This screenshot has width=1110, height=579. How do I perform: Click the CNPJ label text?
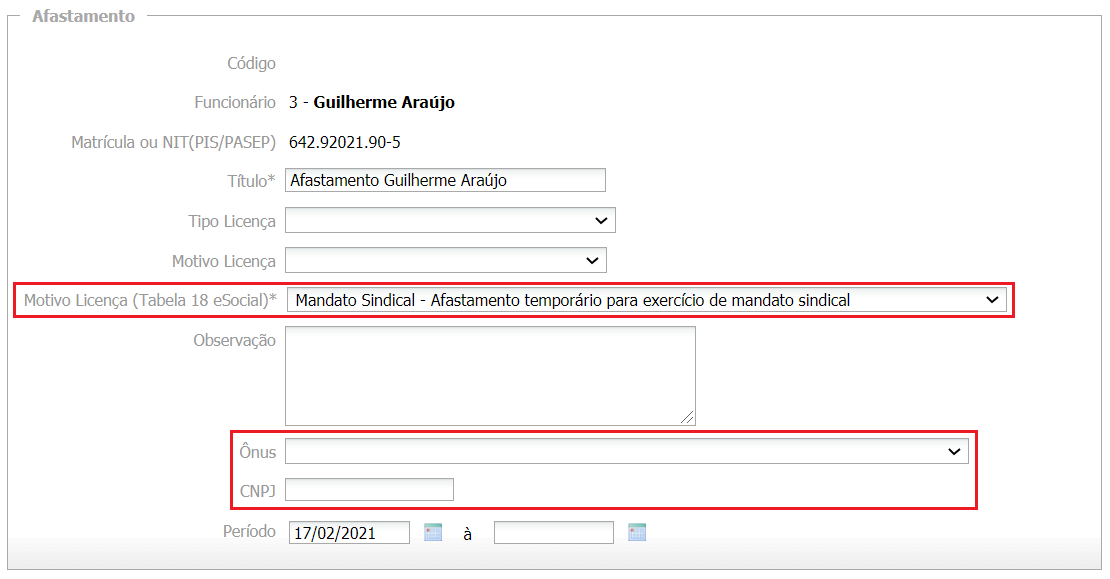tap(257, 490)
